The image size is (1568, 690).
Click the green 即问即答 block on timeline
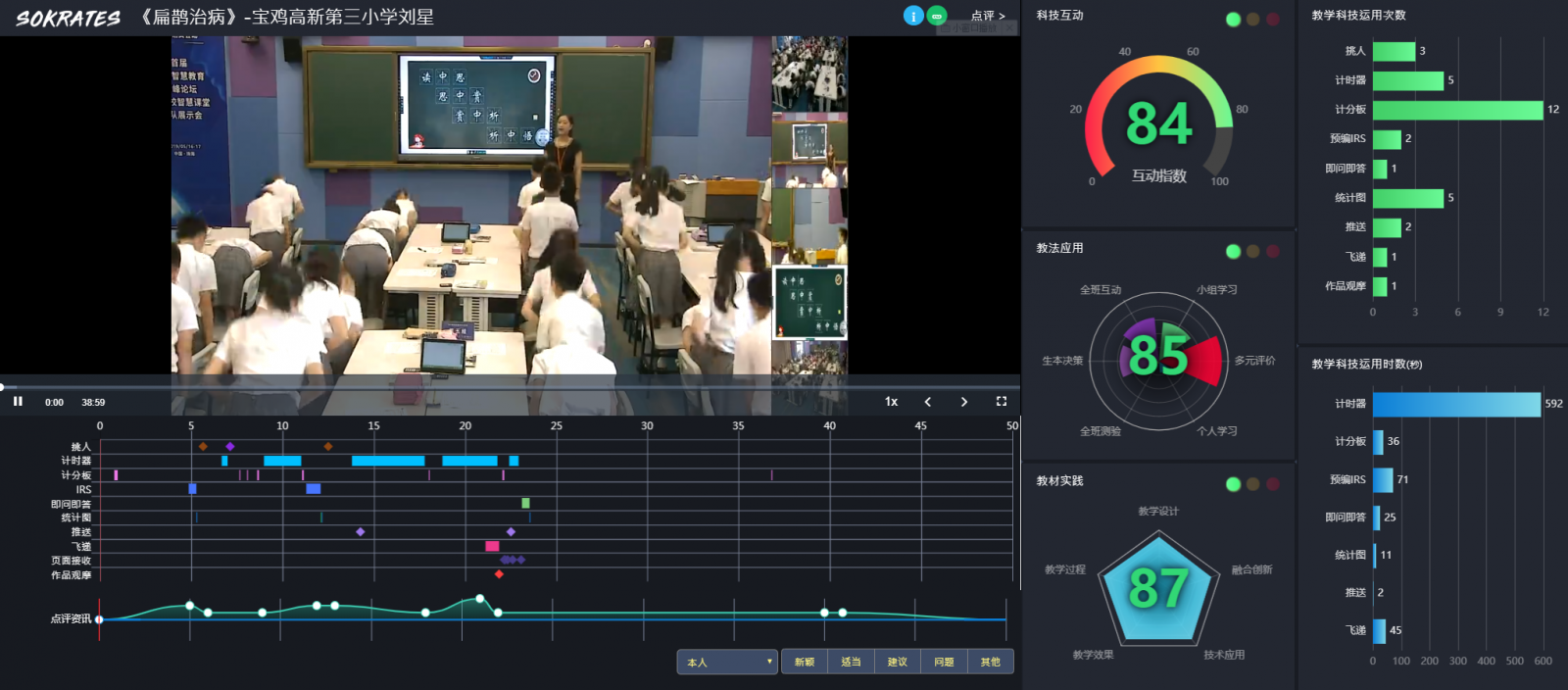pyautogui.click(x=525, y=503)
